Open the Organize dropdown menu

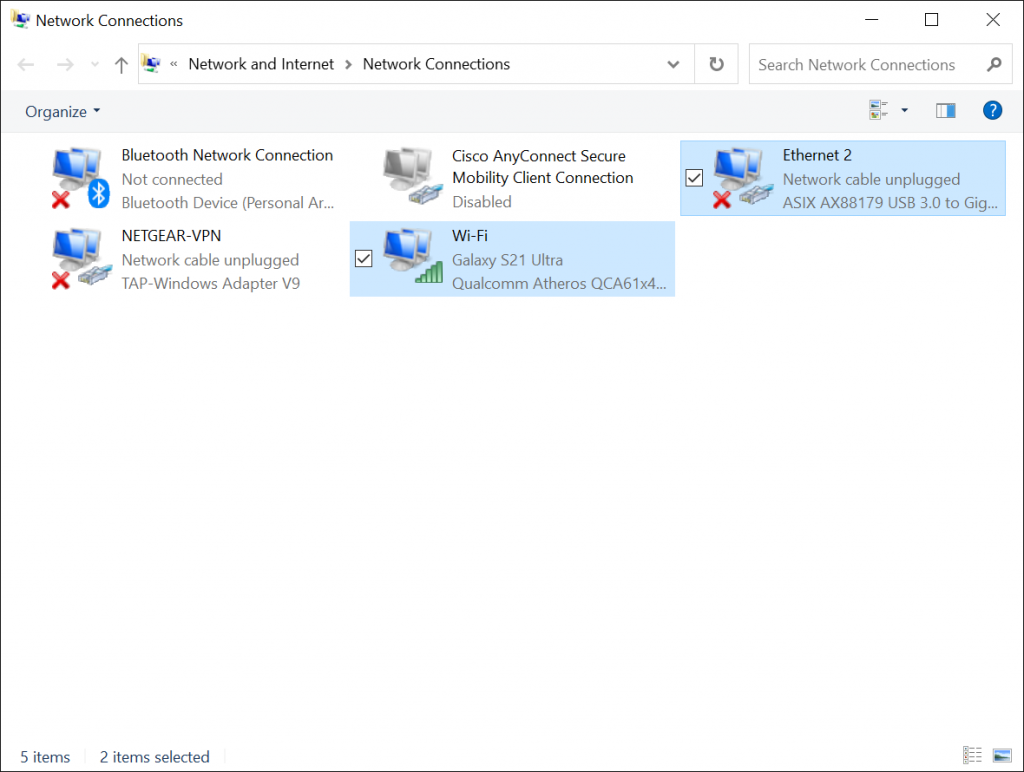(x=63, y=112)
